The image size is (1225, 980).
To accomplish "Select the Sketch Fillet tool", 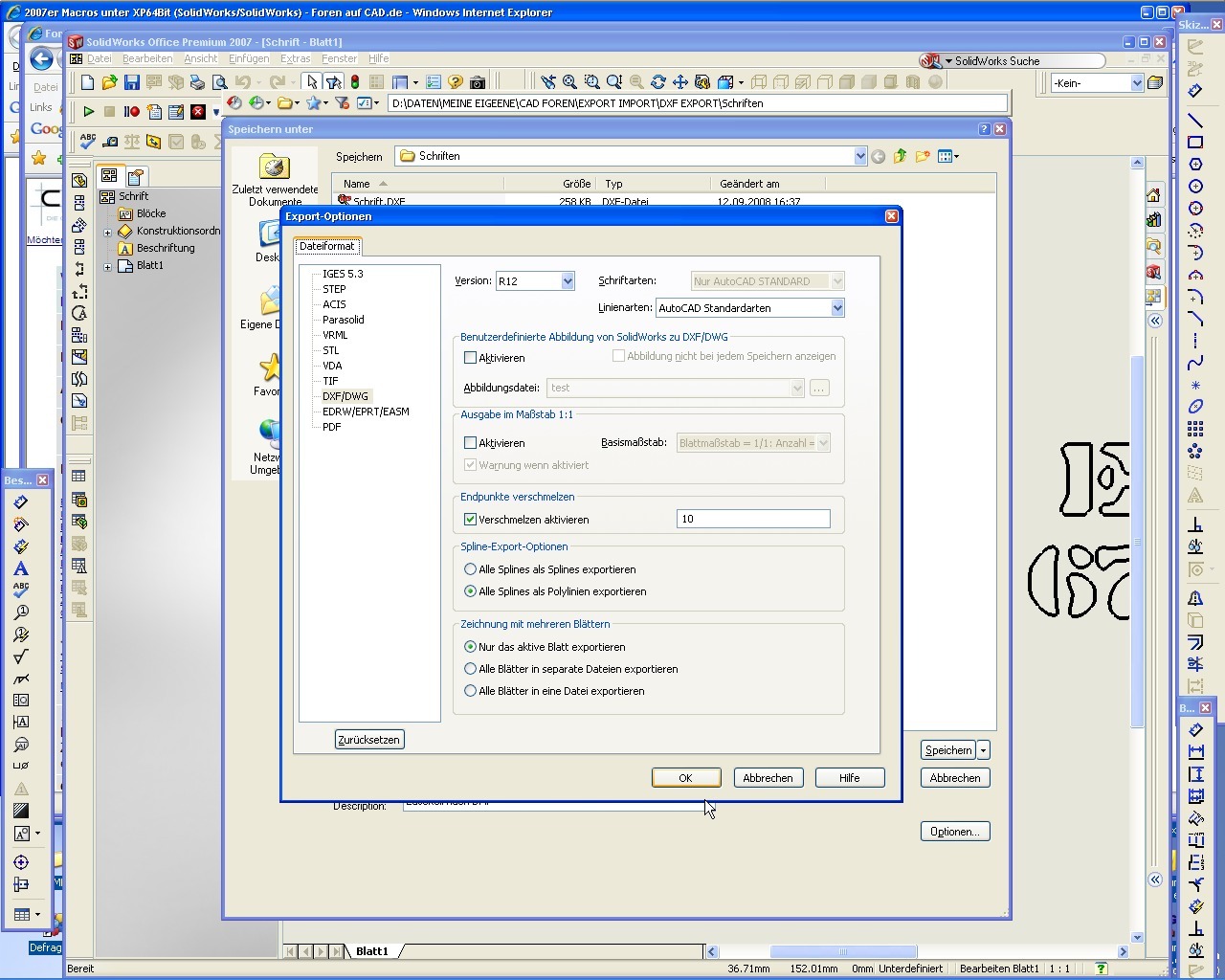I will click(x=1195, y=297).
